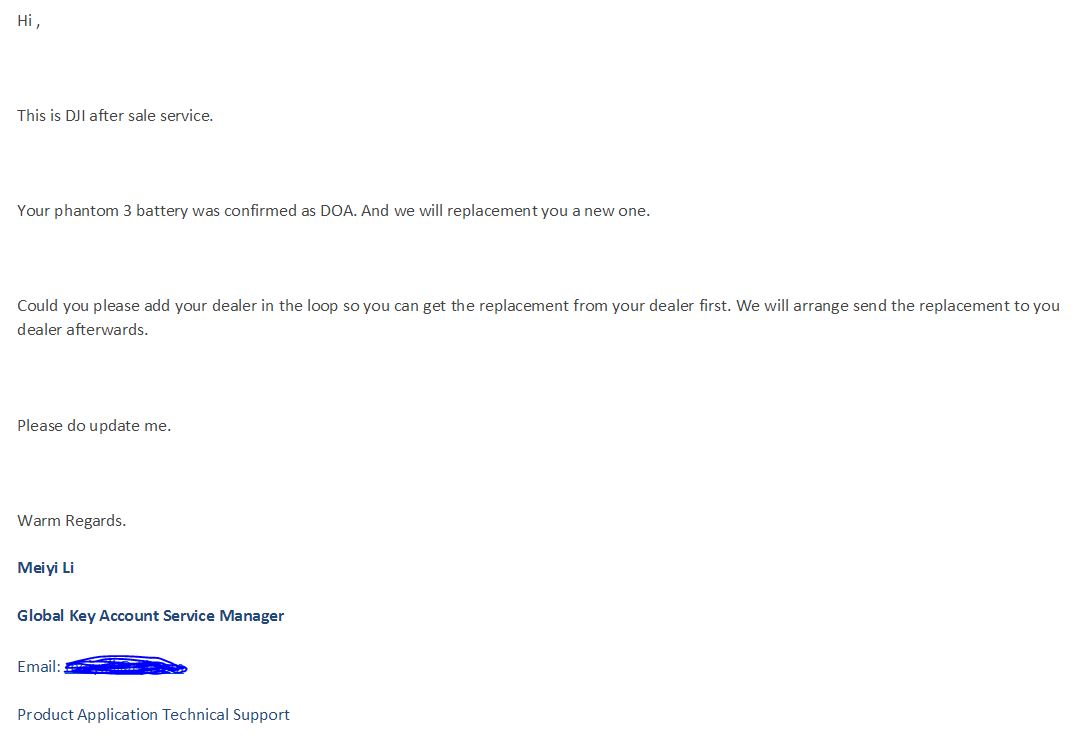Click the word 'DJI' in the first sentence
The width and height of the screenshot is (1080, 740).
[75, 116]
